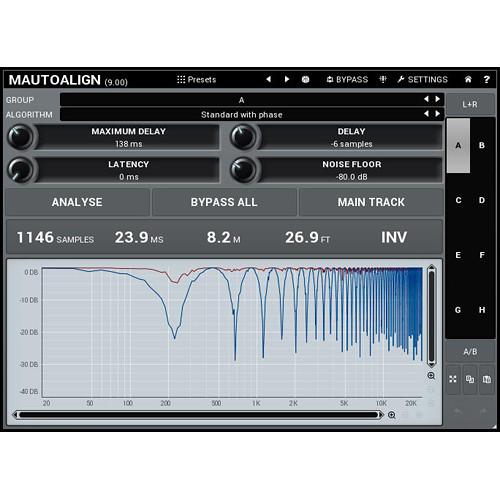
Task: Click the graph vertical scrollbar
Action: point(431,316)
